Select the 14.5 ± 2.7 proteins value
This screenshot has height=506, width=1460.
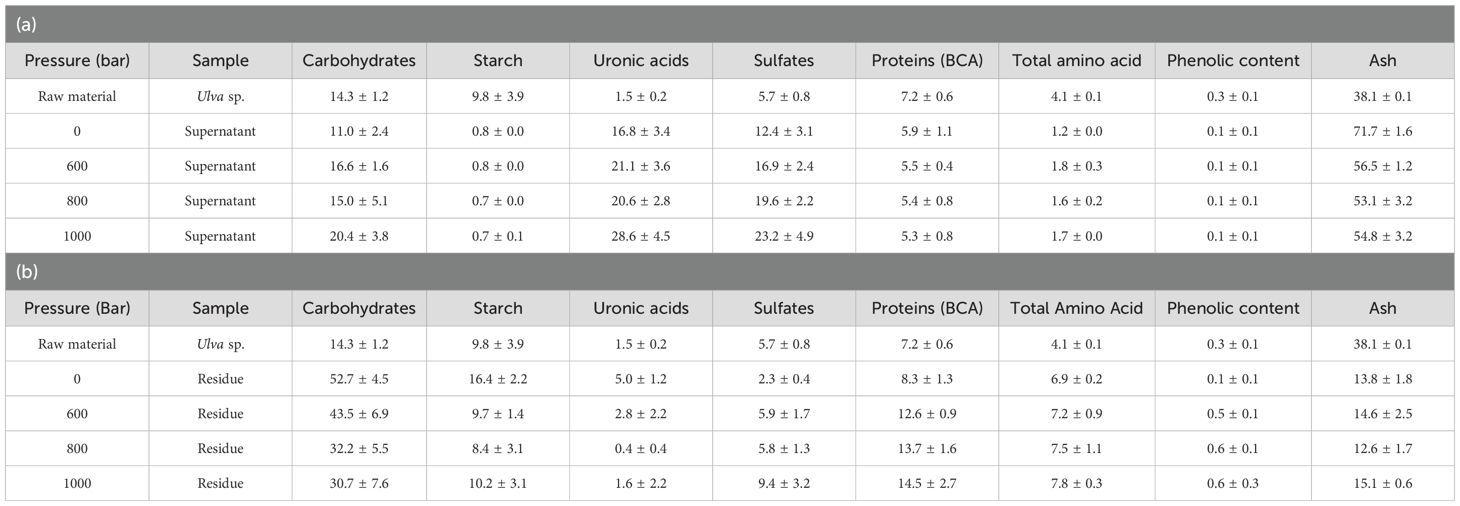click(926, 483)
